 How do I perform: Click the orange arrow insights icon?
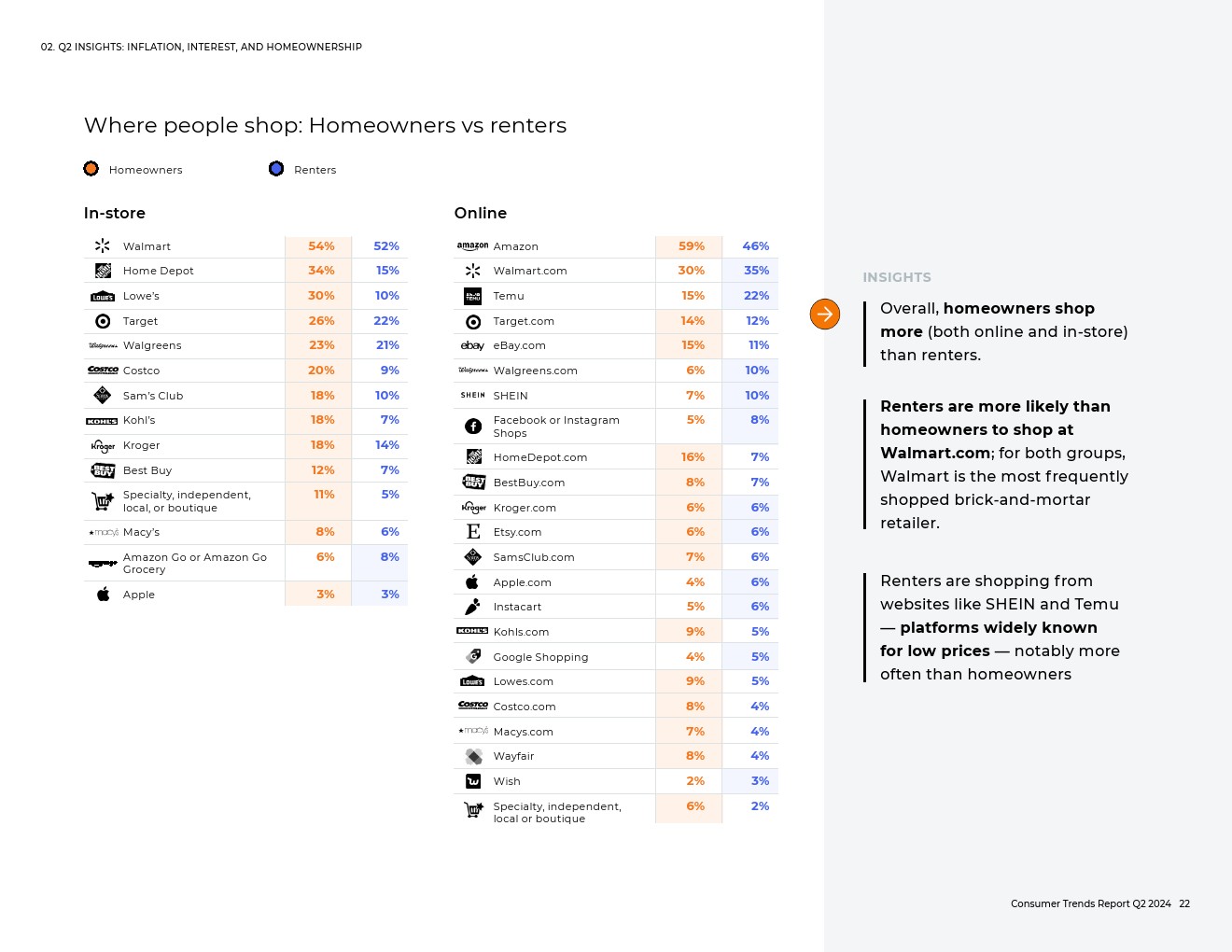pyautogui.click(x=825, y=315)
